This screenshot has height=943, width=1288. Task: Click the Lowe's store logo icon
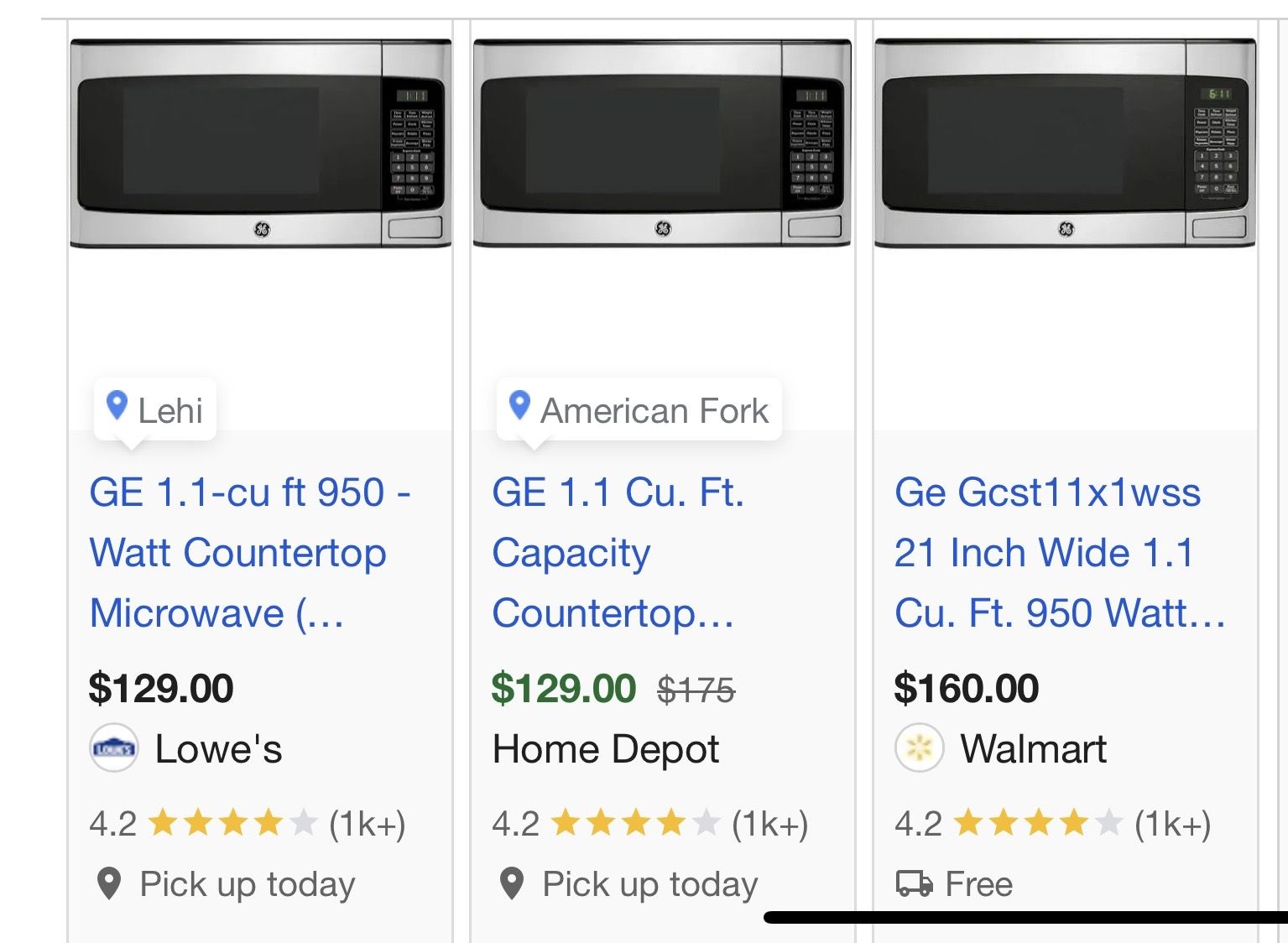[x=114, y=748]
